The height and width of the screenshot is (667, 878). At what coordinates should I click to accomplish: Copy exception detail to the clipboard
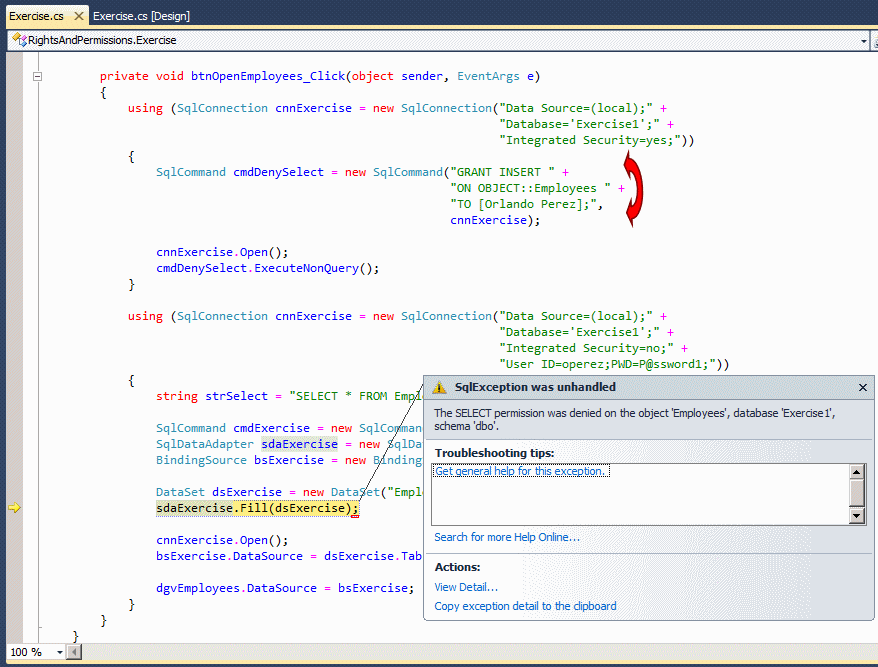[x=525, y=606]
